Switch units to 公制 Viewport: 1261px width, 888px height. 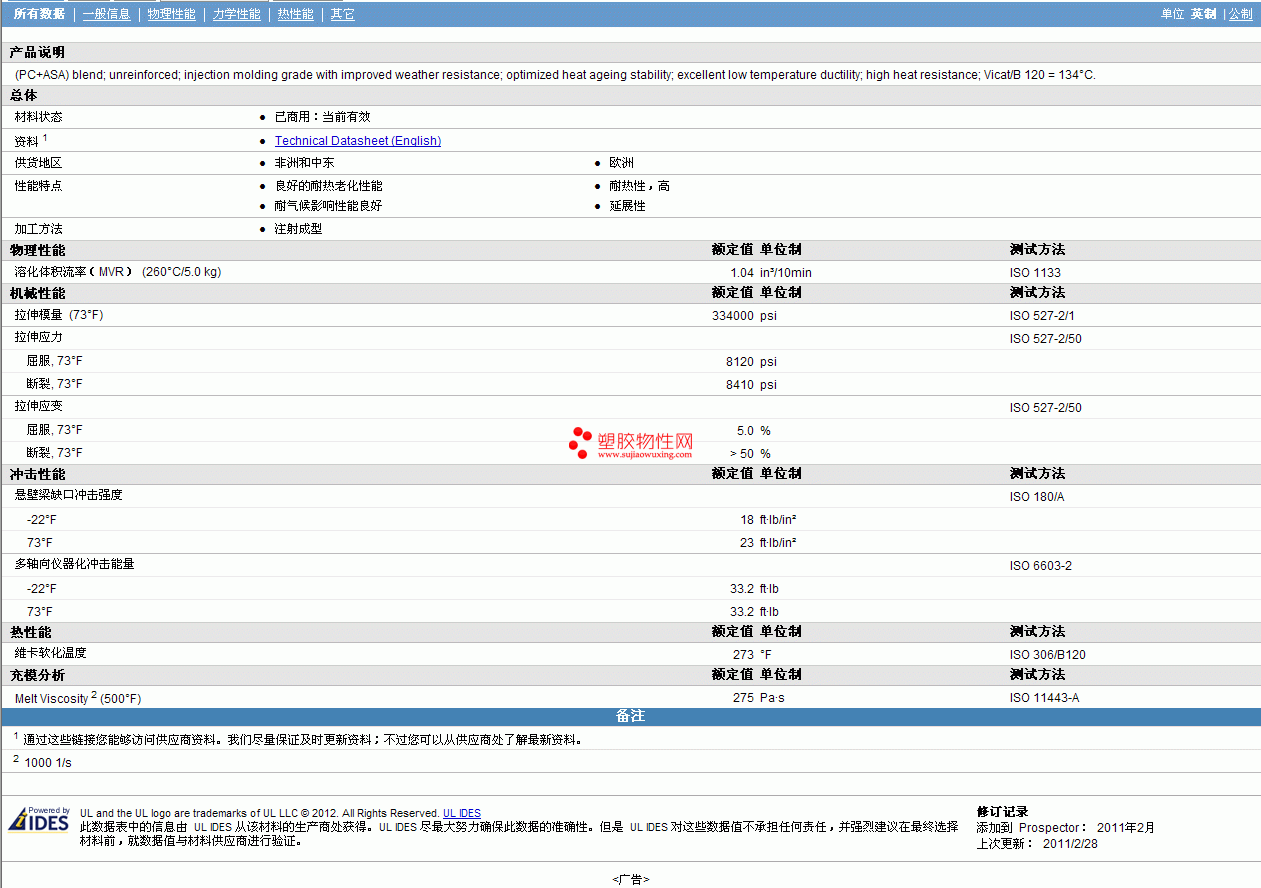pos(1240,14)
